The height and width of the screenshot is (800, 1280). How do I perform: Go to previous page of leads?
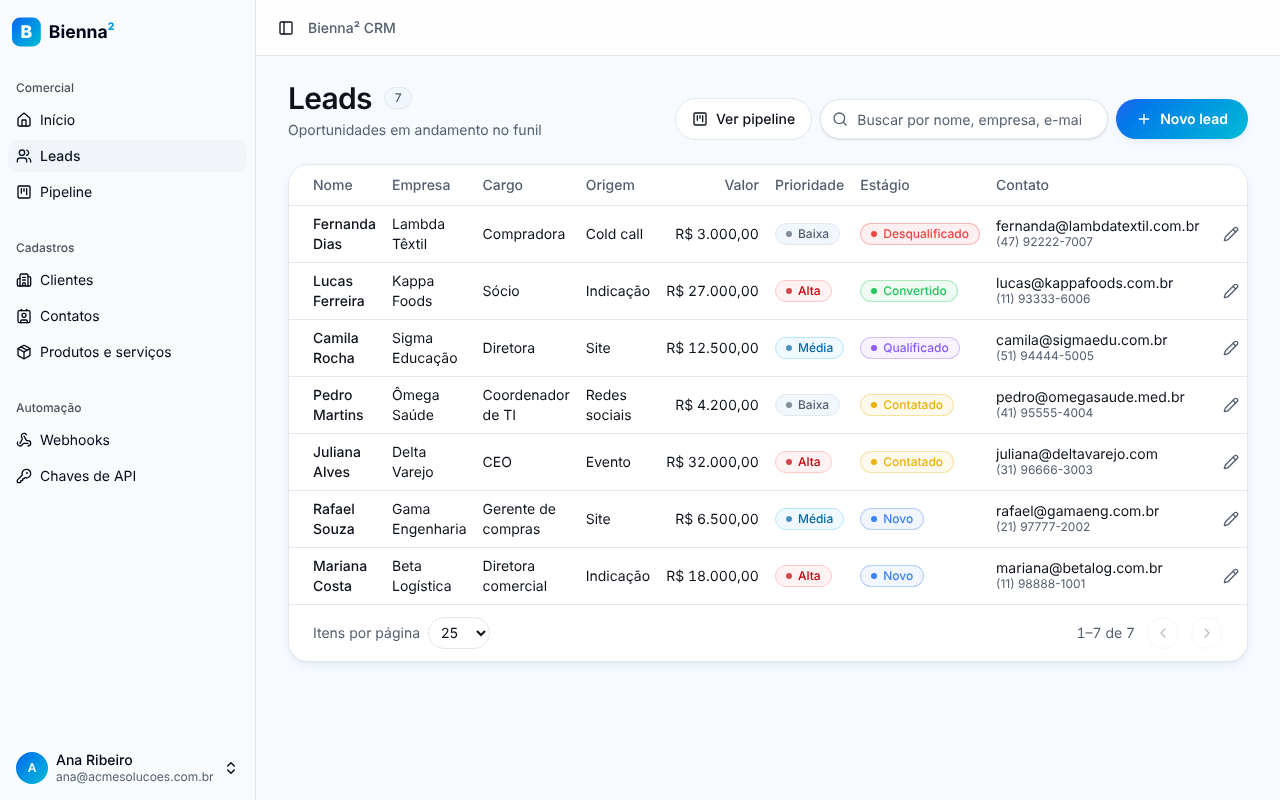click(x=1163, y=633)
